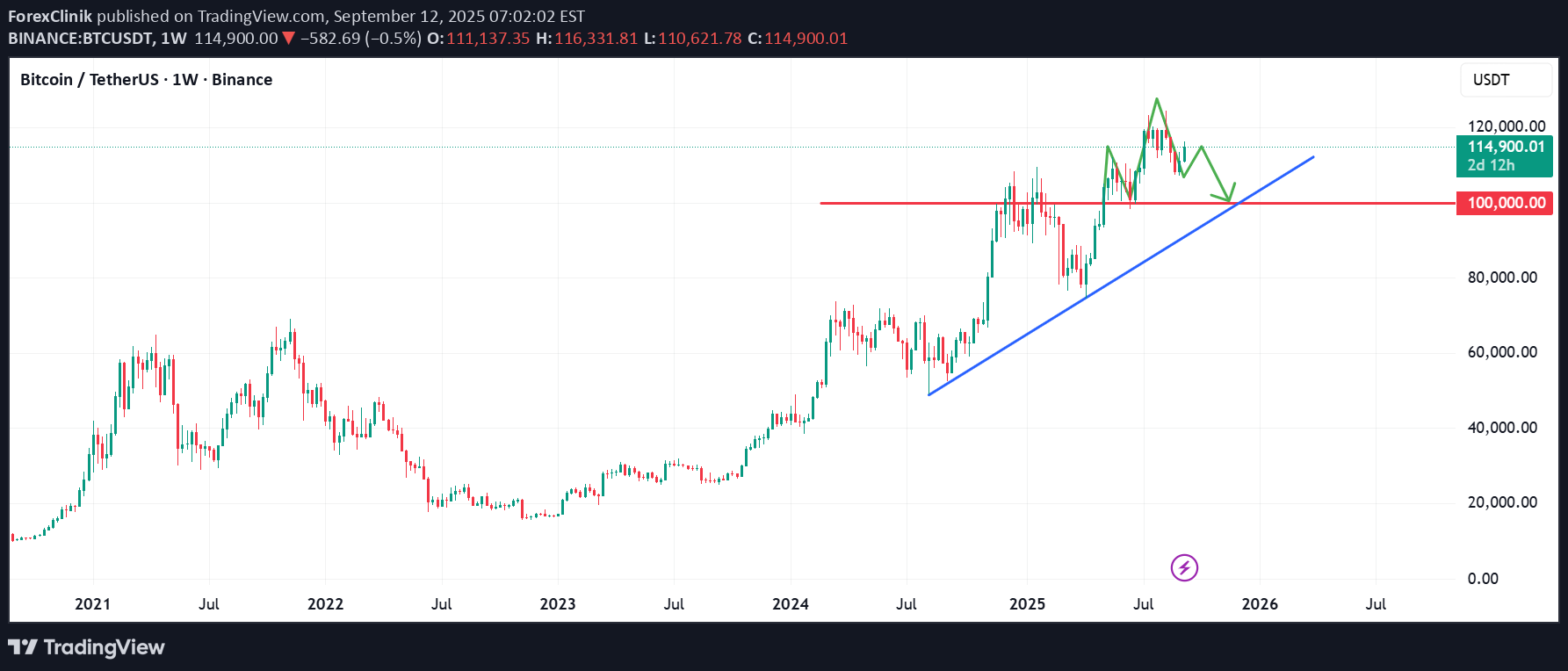Screen dimensions: 1568x671
Task: Click the red 100,000.00 price line label
Action: pos(1505,203)
